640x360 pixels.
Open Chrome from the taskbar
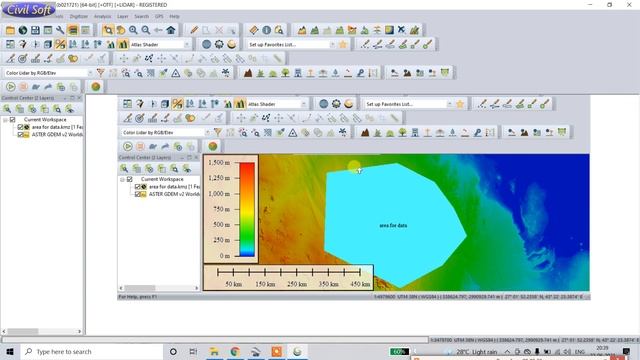[x=235, y=351]
